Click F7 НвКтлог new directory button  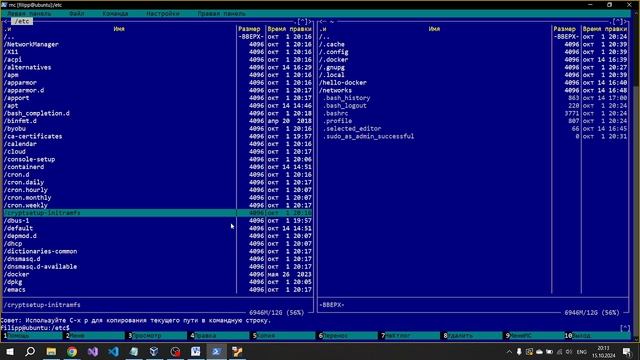[x=411, y=336]
